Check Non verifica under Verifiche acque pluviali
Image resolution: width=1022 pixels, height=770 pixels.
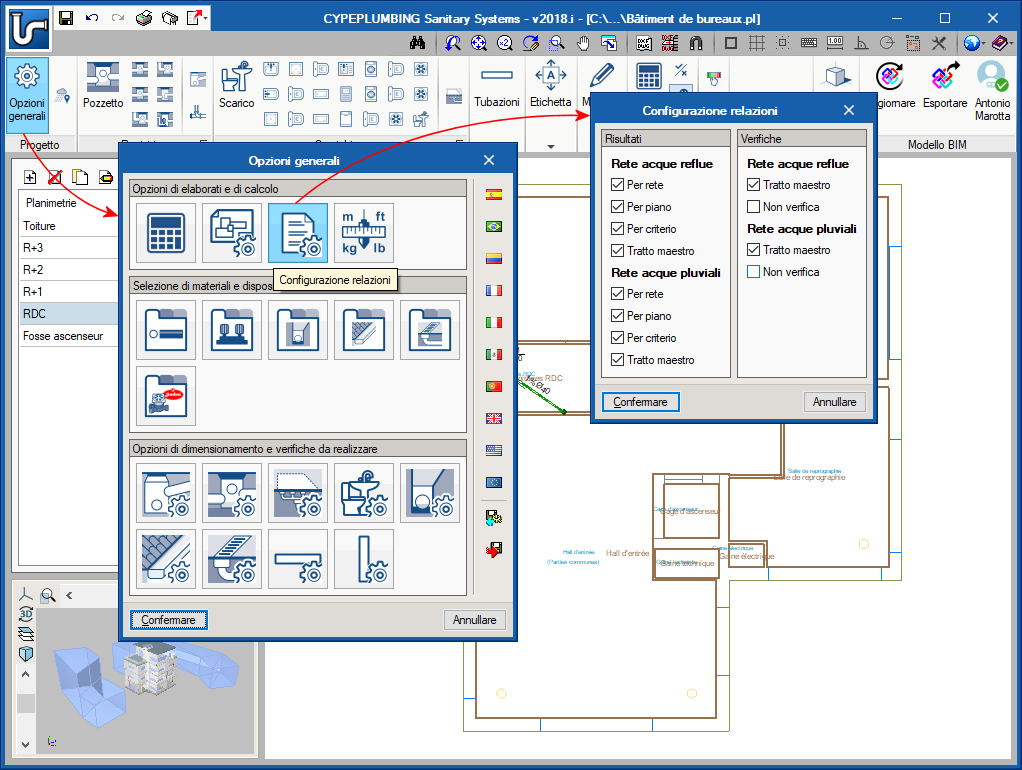coord(753,272)
